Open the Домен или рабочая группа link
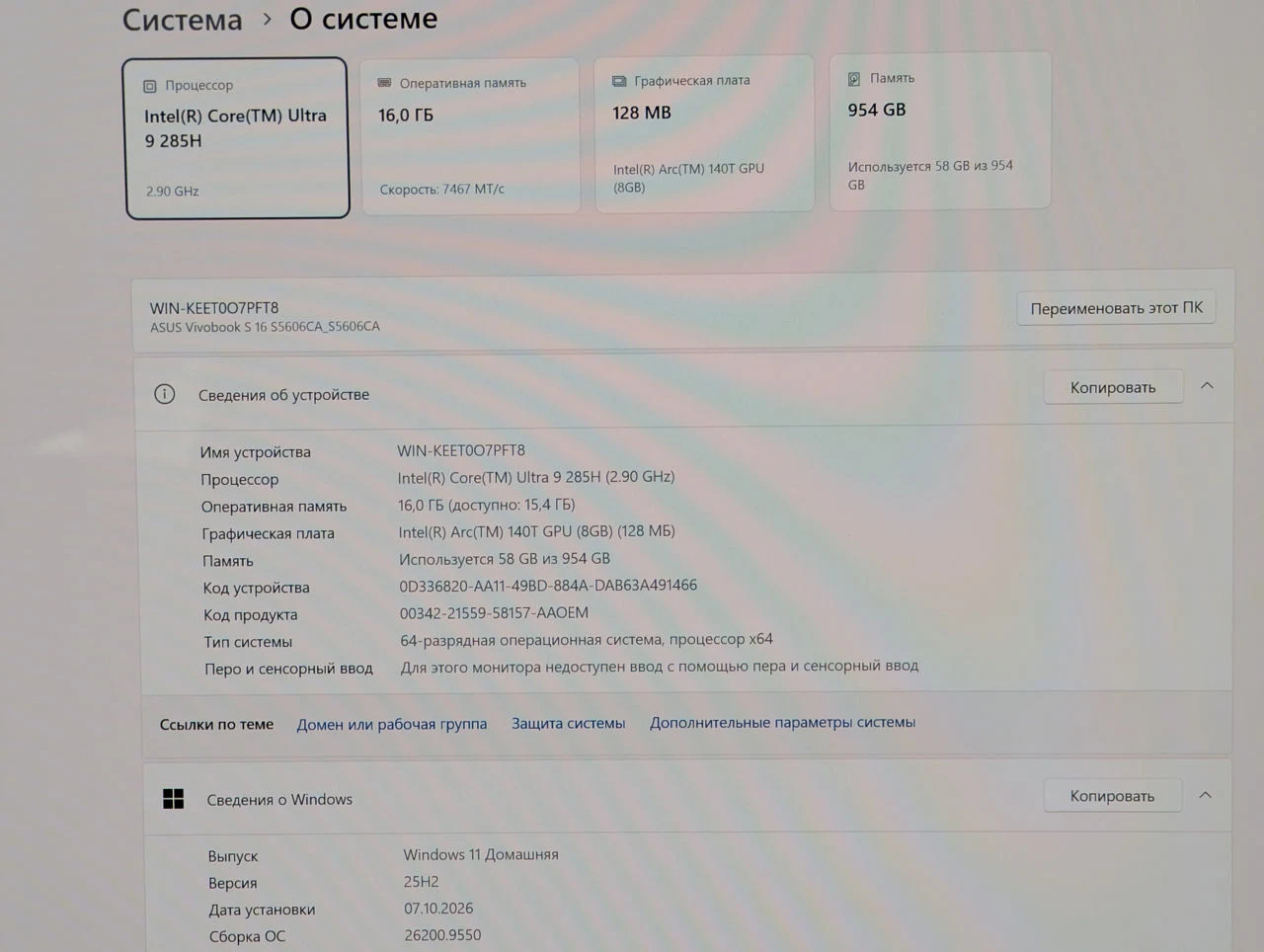Screen dimensions: 1264x952 pos(392,724)
